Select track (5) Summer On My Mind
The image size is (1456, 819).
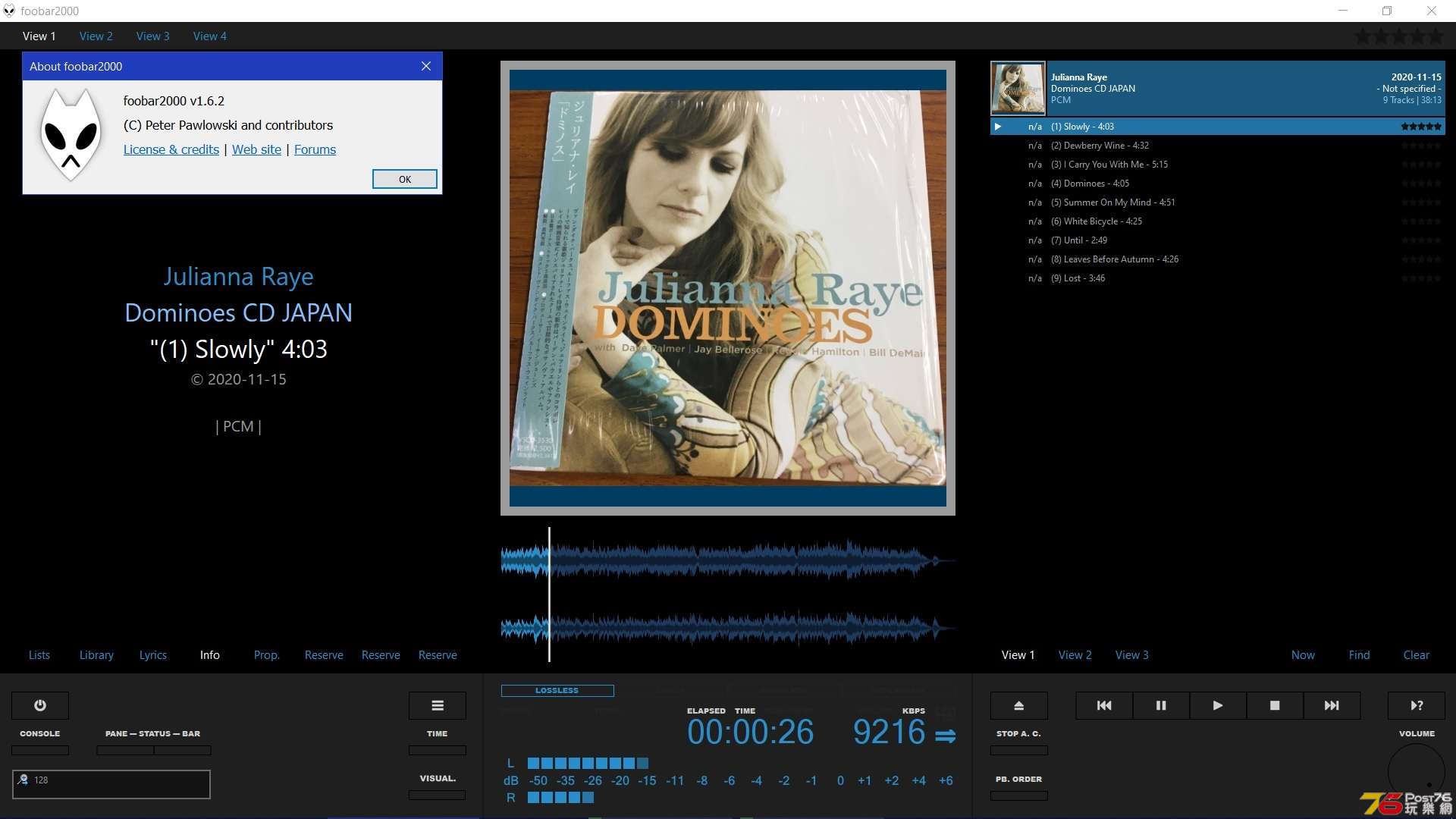coord(1217,202)
